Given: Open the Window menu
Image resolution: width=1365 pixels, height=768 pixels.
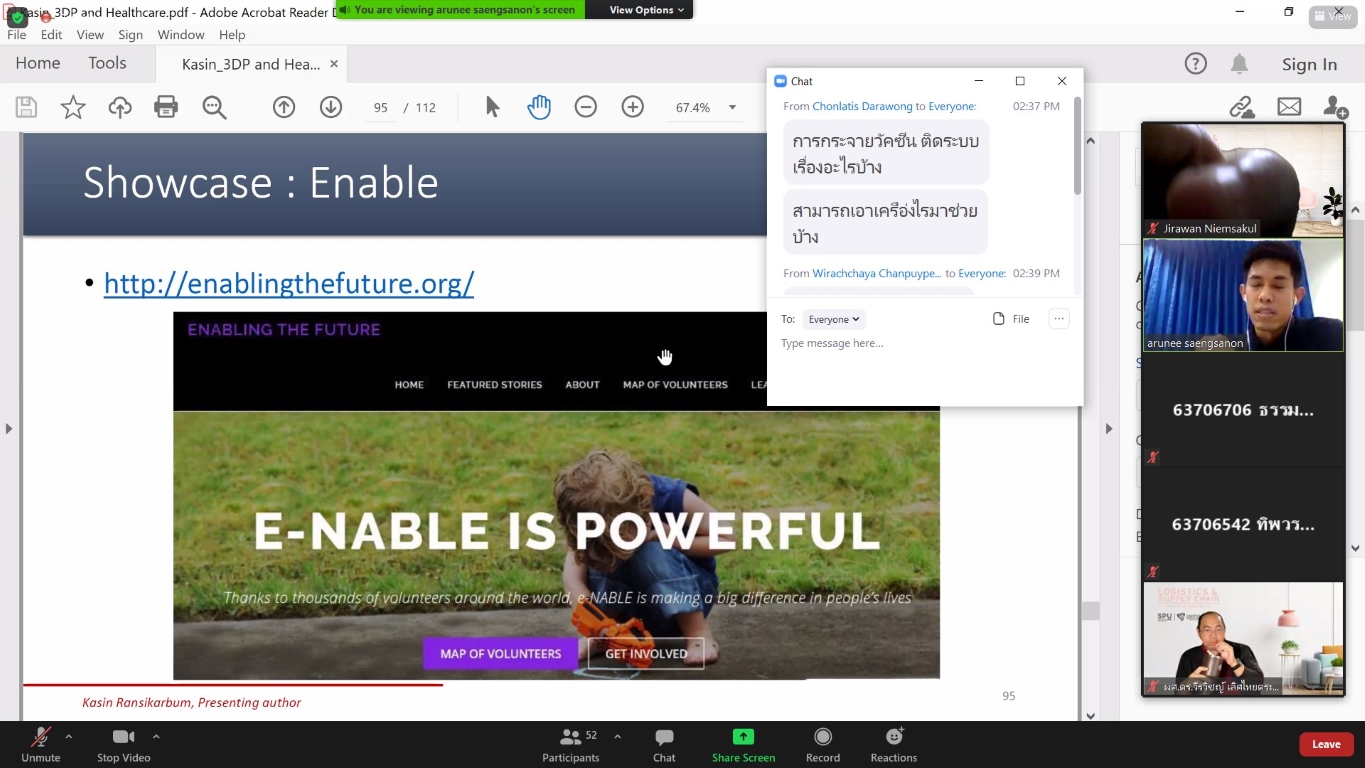Looking at the screenshot, I should point(181,34).
